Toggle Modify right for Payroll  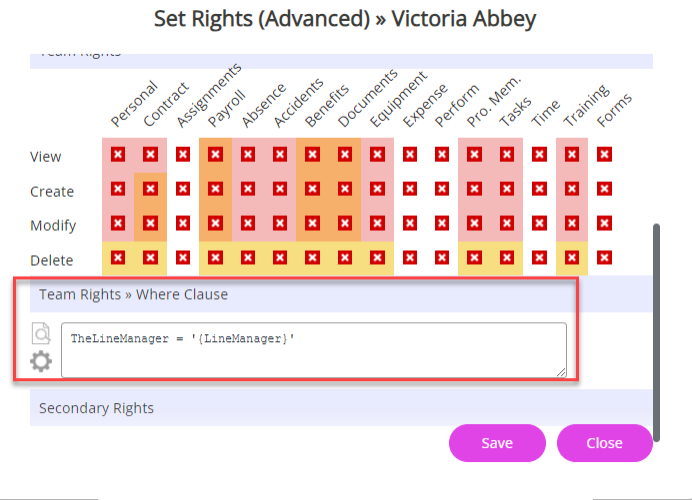pos(215,224)
